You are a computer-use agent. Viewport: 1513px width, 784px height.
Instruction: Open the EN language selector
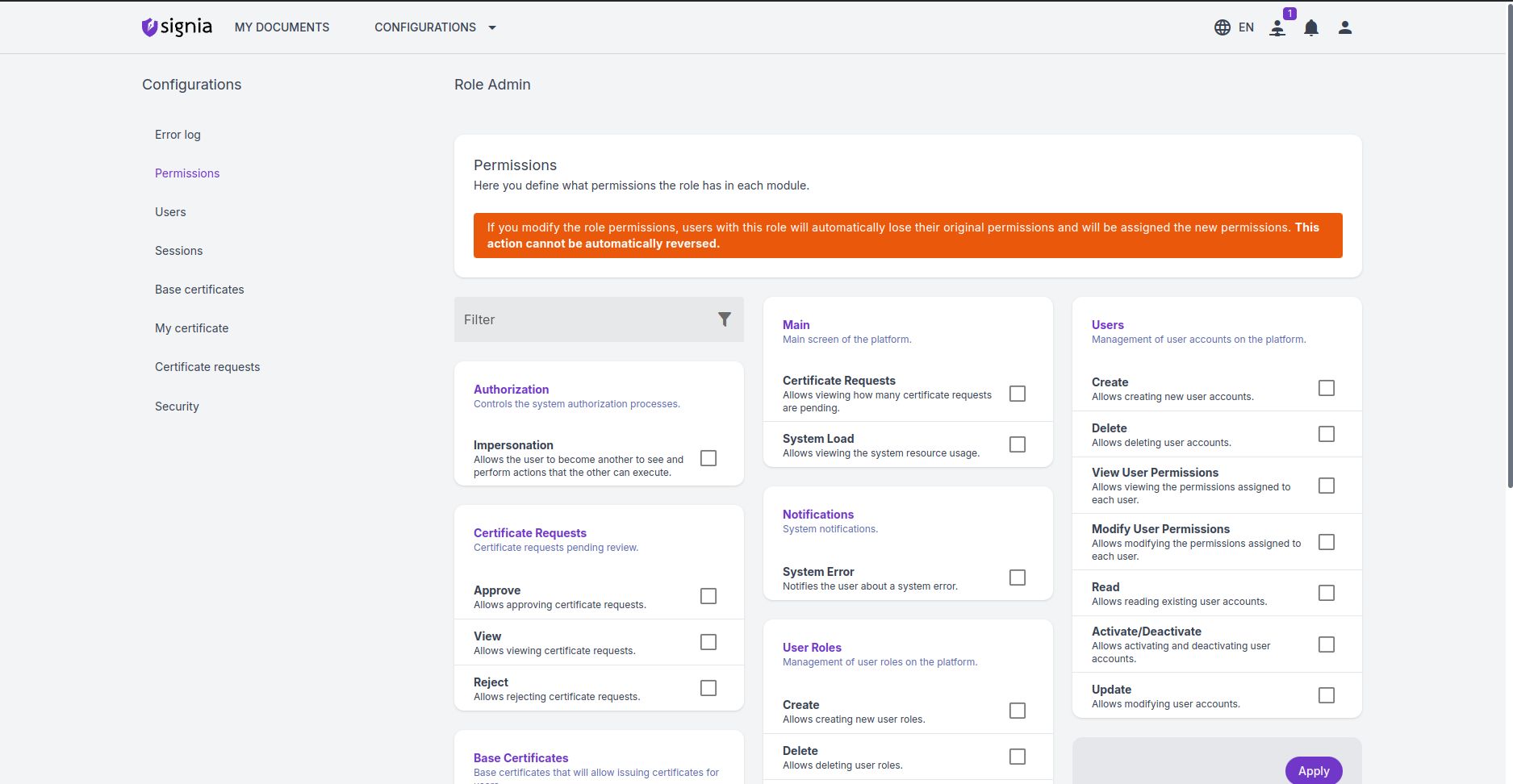[x=1245, y=27]
